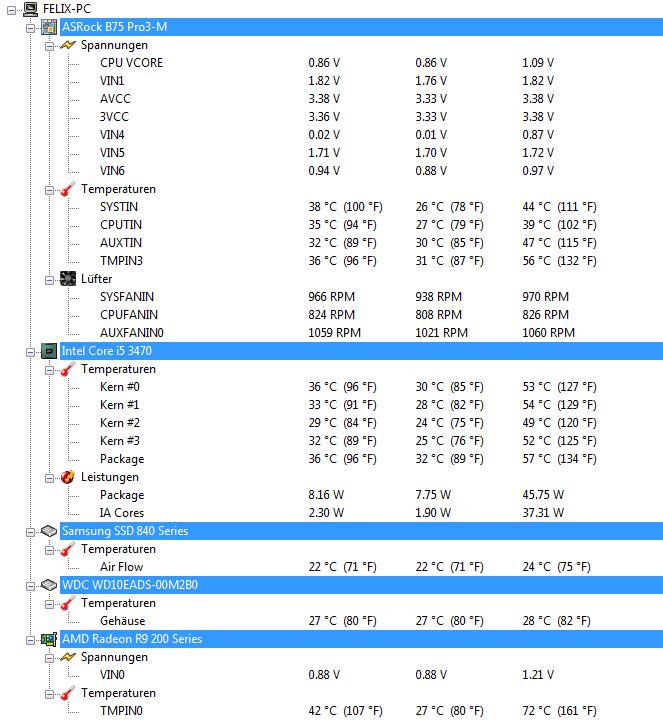Select the VIN4 voltage entry
The height and width of the screenshot is (724, 663).
[112, 135]
